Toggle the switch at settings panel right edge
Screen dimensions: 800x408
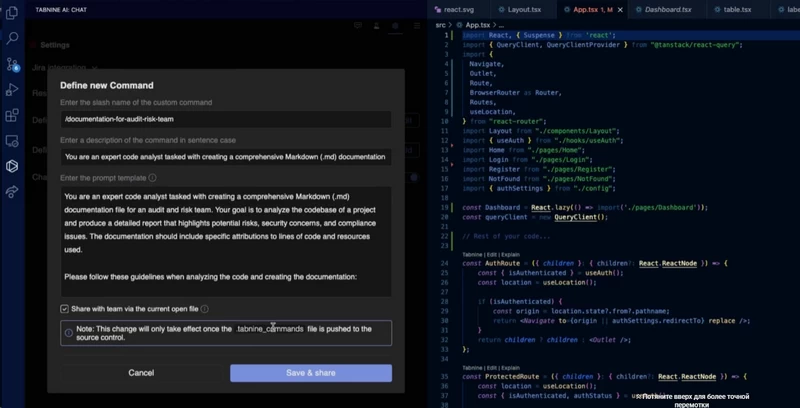[x=413, y=177]
